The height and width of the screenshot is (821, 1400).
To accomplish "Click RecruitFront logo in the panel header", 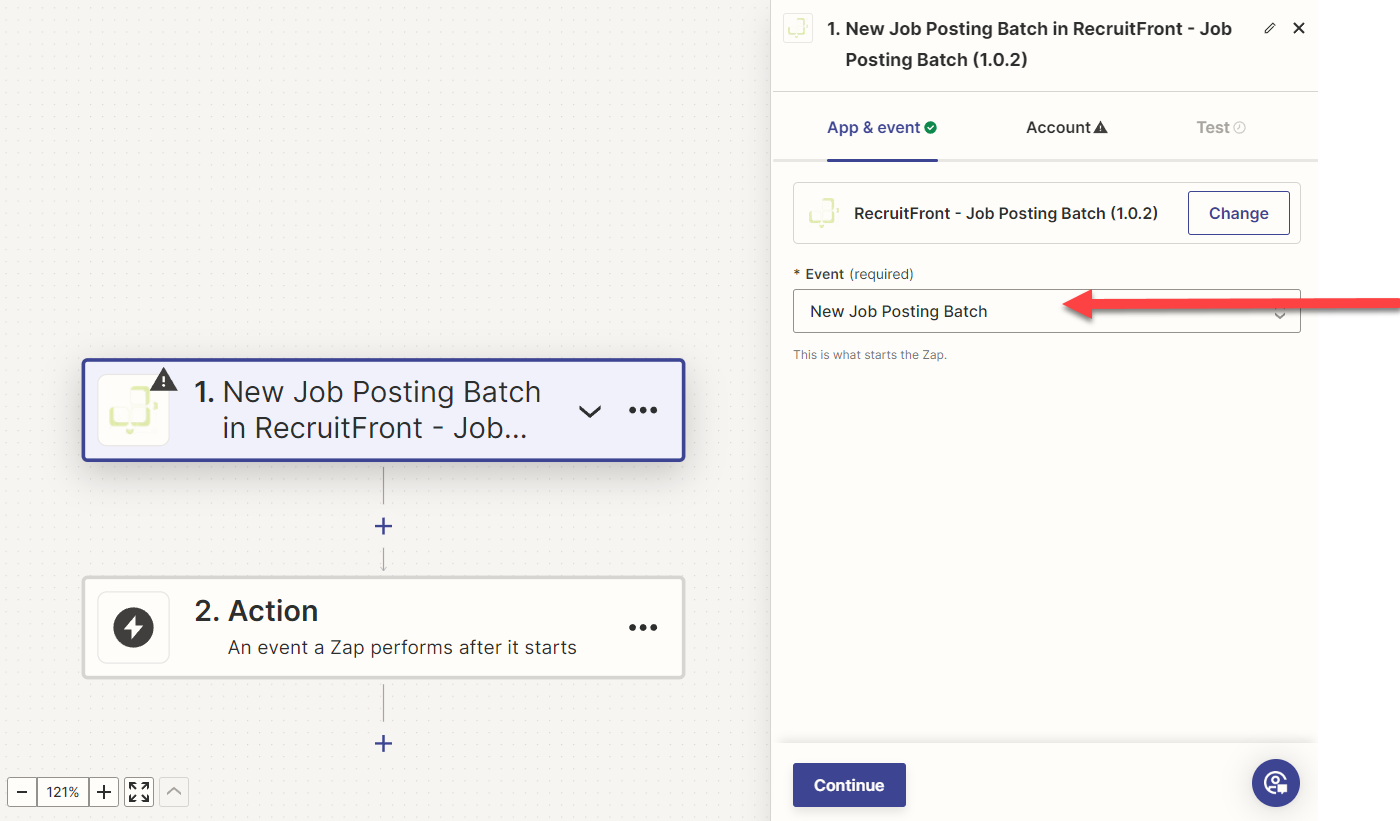I will 797,28.
